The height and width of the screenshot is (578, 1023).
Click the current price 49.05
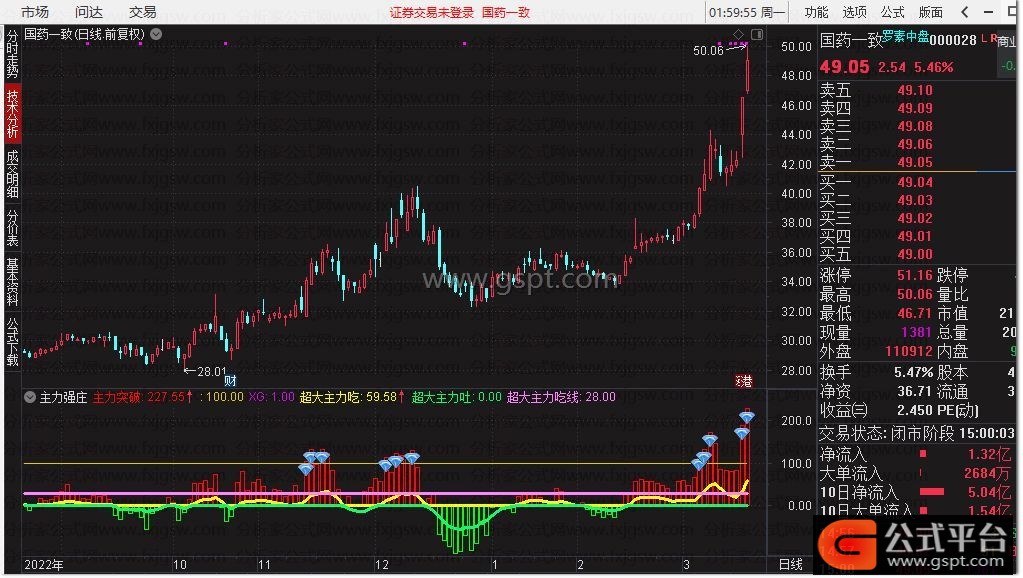845,67
